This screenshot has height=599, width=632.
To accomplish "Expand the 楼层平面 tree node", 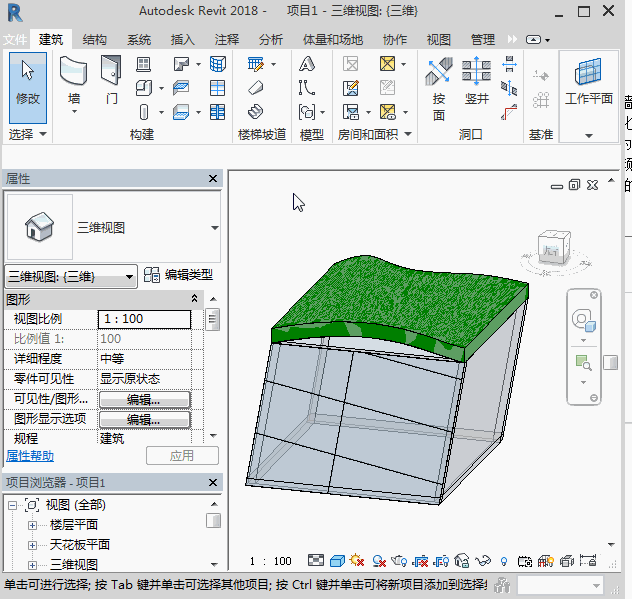I will pos(32,525).
